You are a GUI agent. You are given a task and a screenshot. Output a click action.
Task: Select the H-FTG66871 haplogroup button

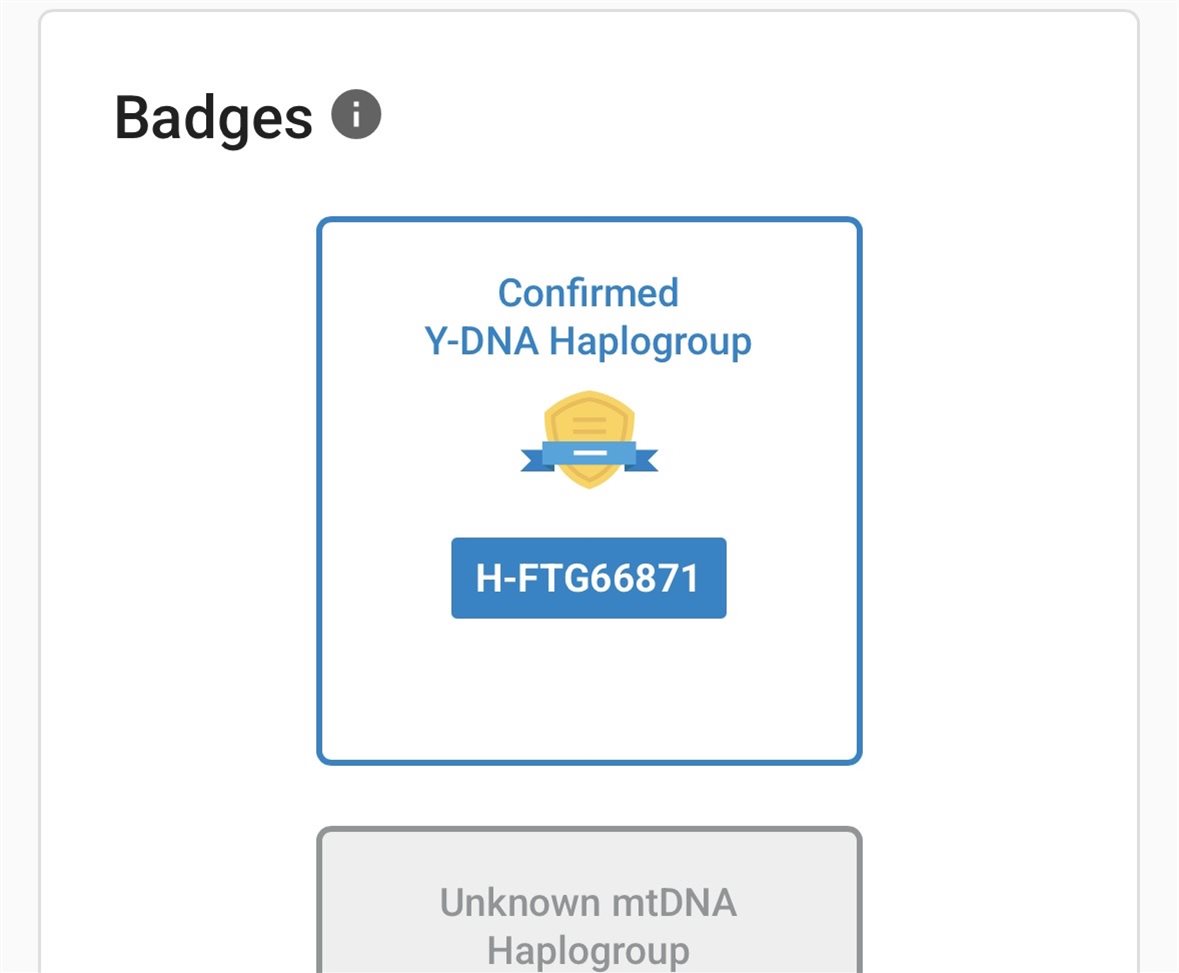tap(589, 577)
